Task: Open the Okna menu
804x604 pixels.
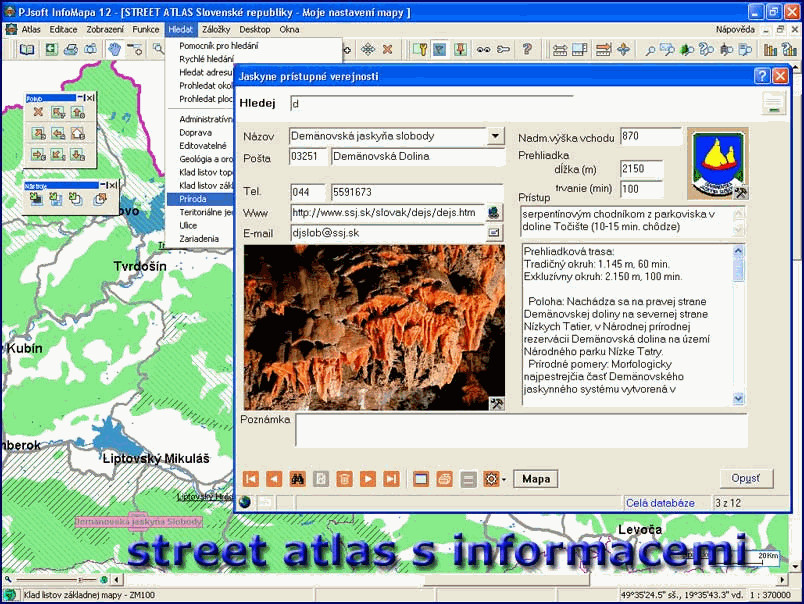Action: pos(289,29)
